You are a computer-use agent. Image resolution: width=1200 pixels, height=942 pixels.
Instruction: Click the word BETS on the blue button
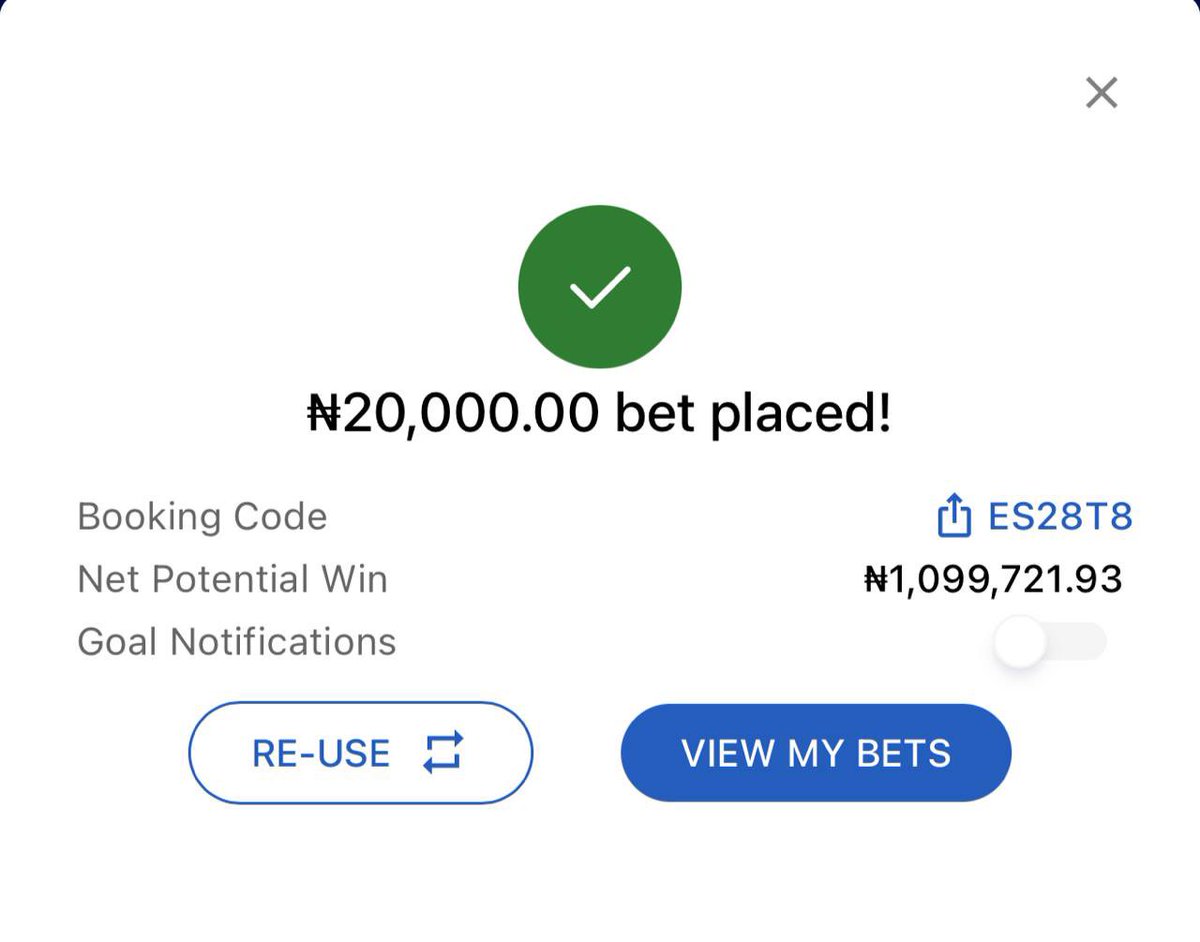pyautogui.click(x=904, y=753)
